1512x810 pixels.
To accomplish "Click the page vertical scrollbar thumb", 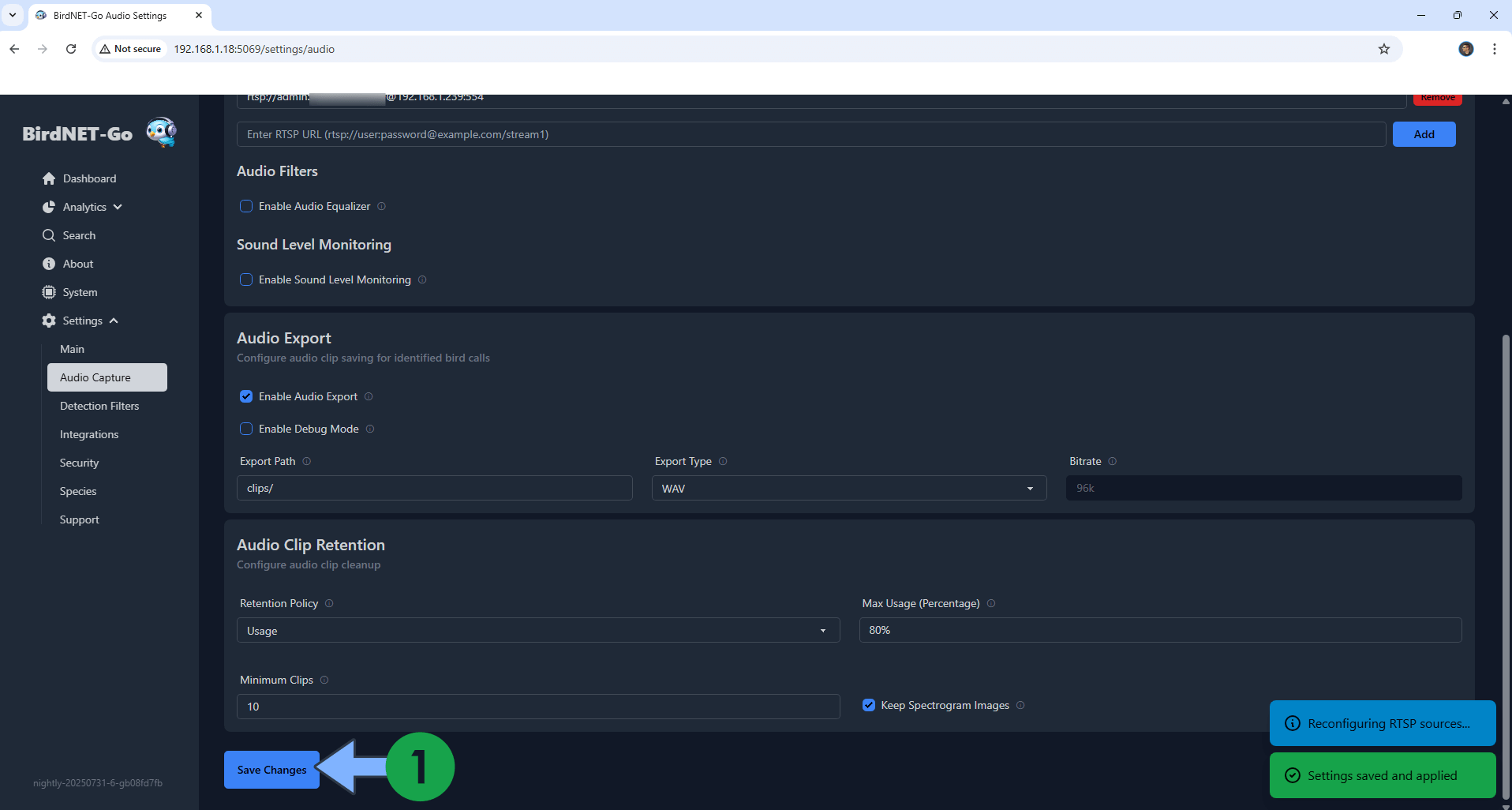I will click(1506, 567).
